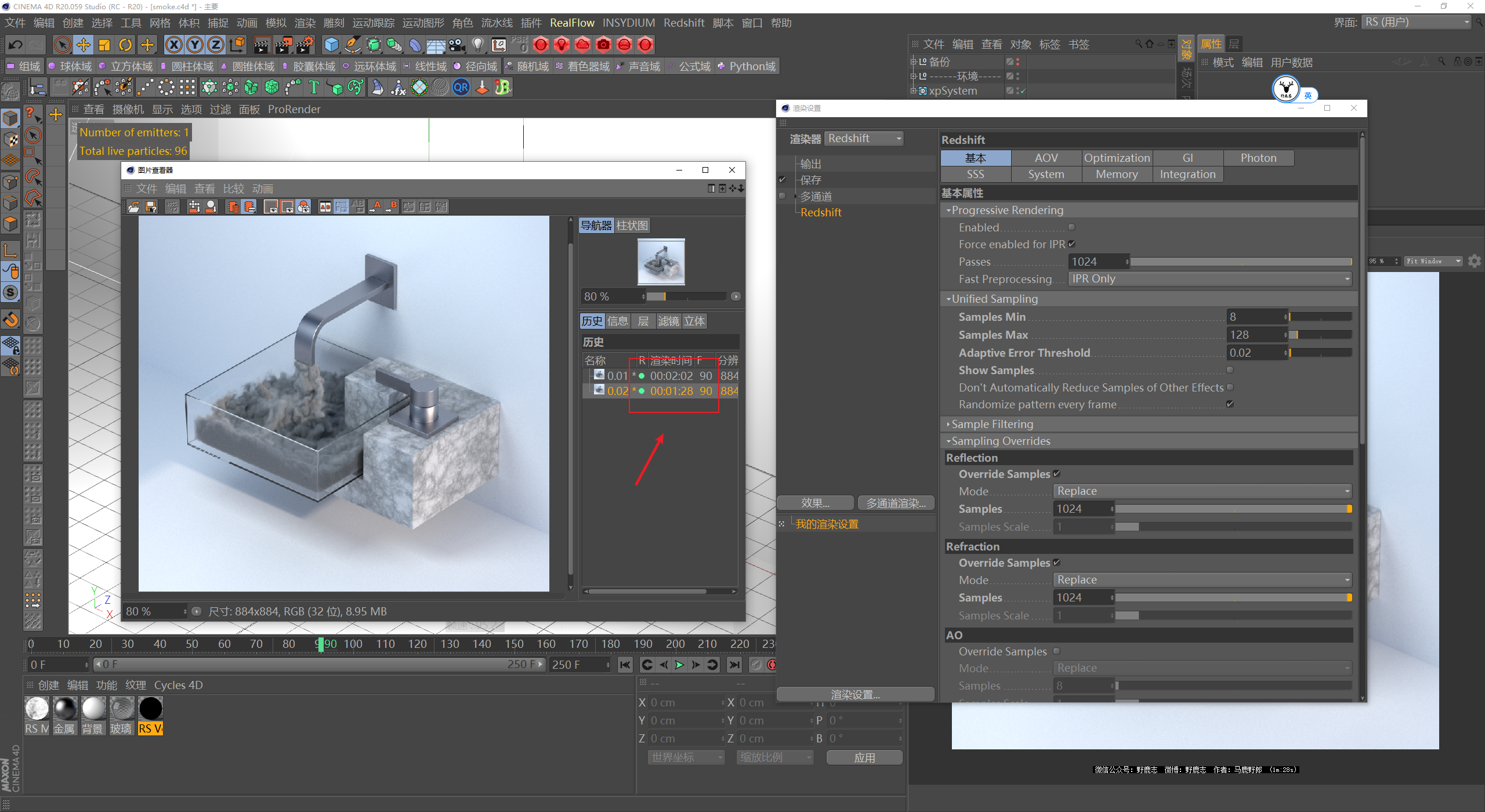Collapse the Progressive Rendering section

coord(948,211)
